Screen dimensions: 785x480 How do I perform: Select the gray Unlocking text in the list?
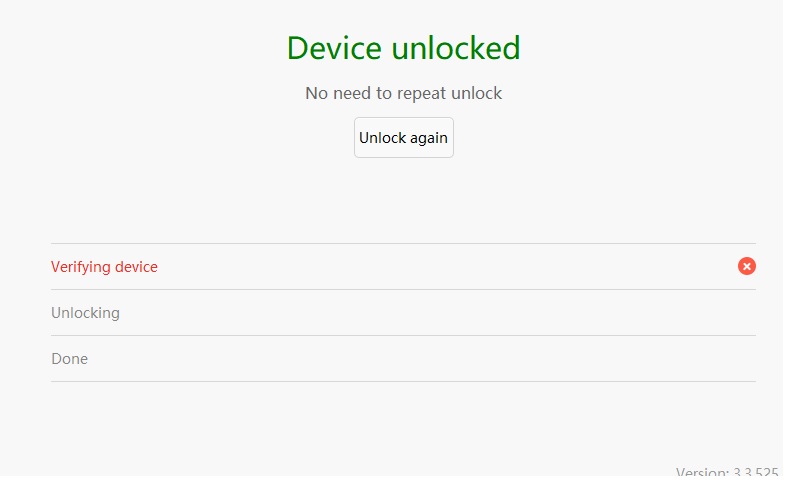tap(85, 313)
